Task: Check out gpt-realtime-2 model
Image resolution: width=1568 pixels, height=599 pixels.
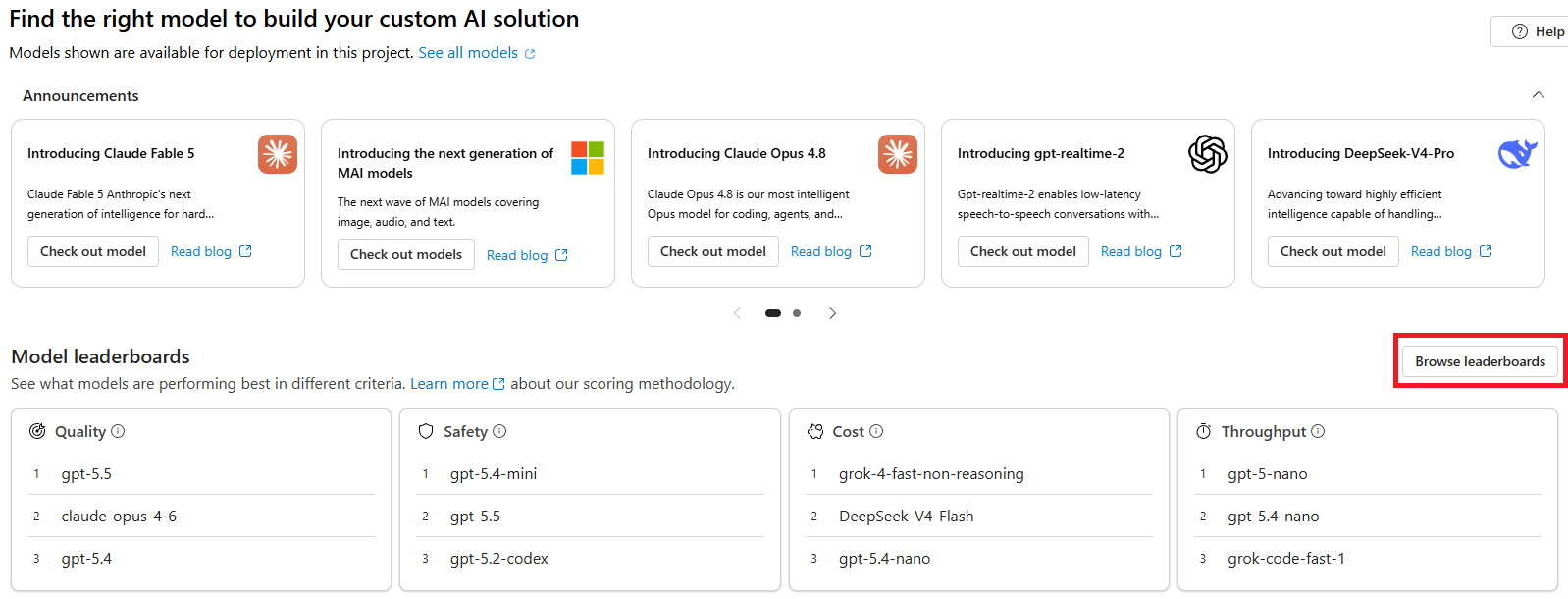Action: click(1023, 251)
